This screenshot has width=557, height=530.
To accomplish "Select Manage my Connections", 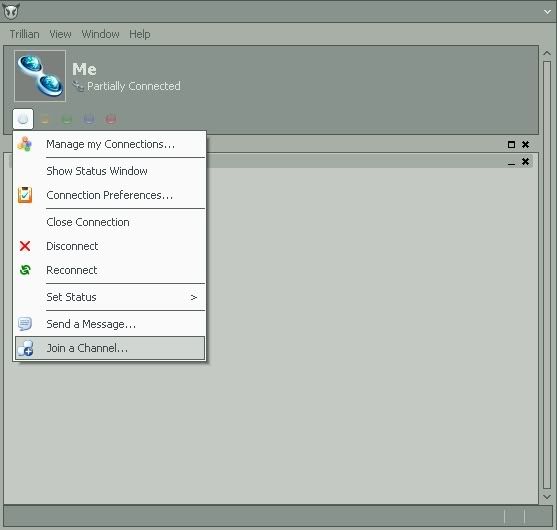I will 110,144.
